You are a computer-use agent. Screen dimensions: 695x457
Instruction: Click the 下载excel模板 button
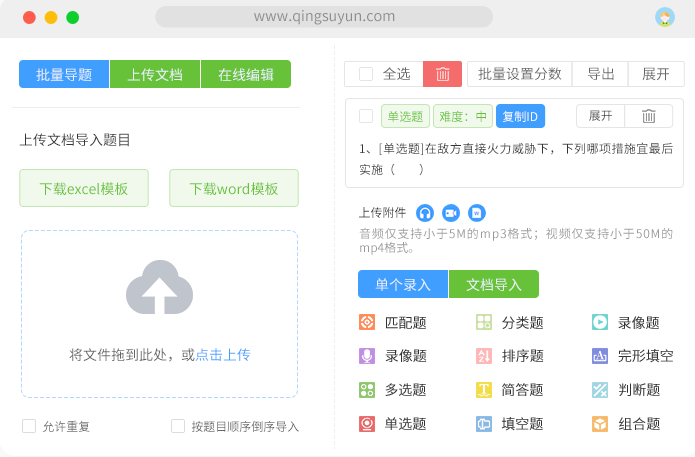tap(84, 188)
